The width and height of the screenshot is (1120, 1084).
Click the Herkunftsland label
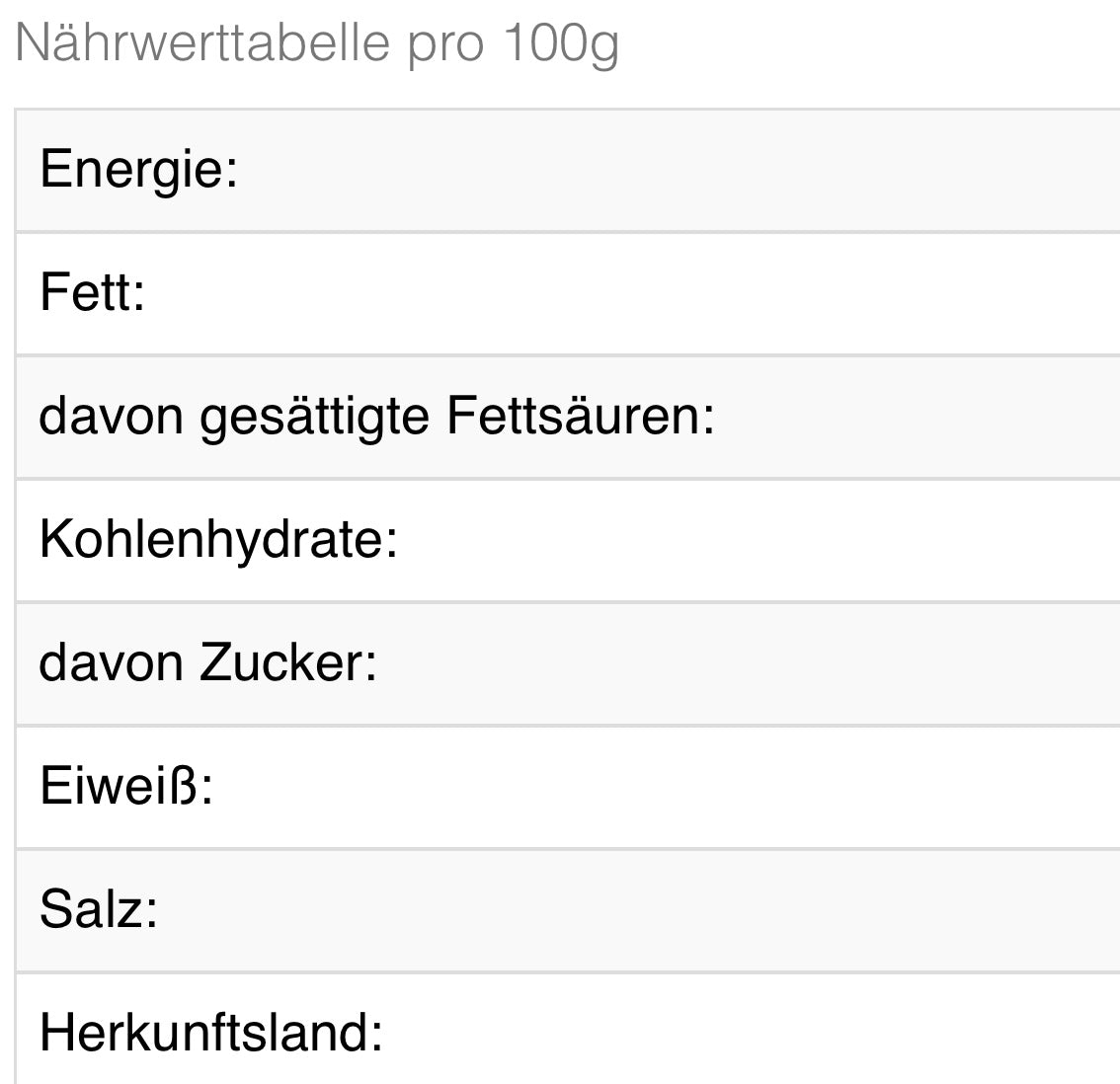(210, 1033)
